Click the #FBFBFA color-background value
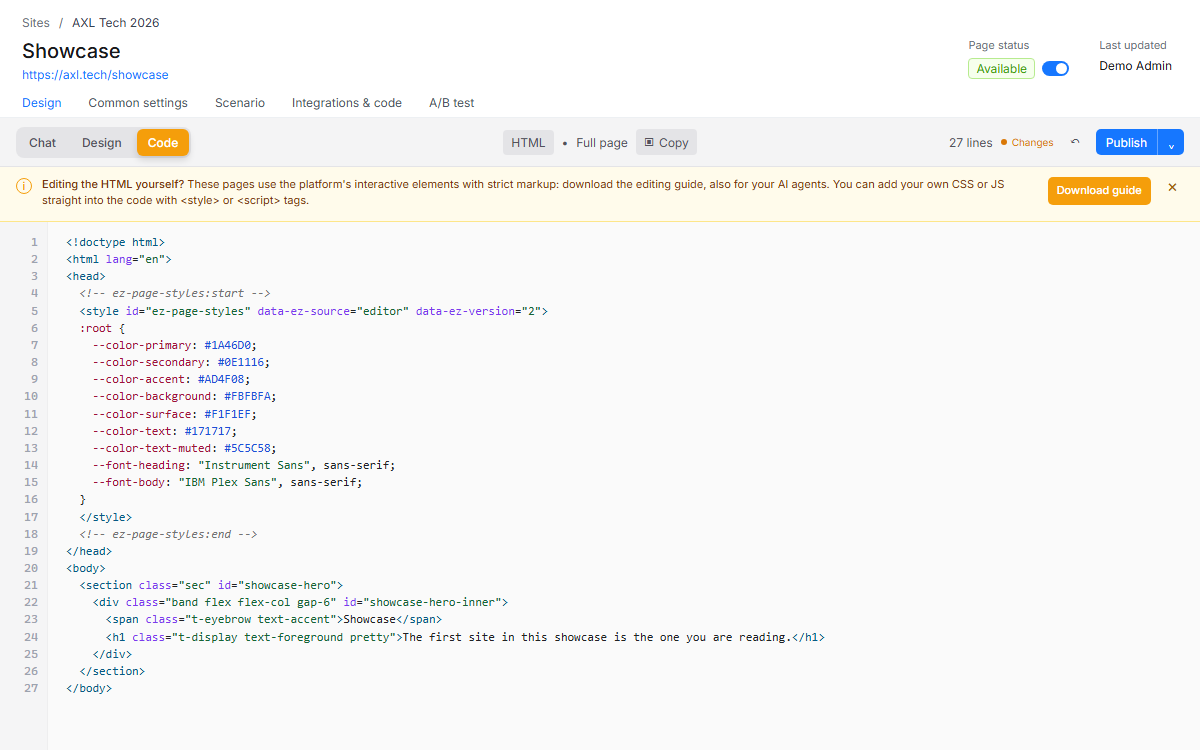The width and height of the screenshot is (1200, 750). pyautogui.click(x=247, y=396)
